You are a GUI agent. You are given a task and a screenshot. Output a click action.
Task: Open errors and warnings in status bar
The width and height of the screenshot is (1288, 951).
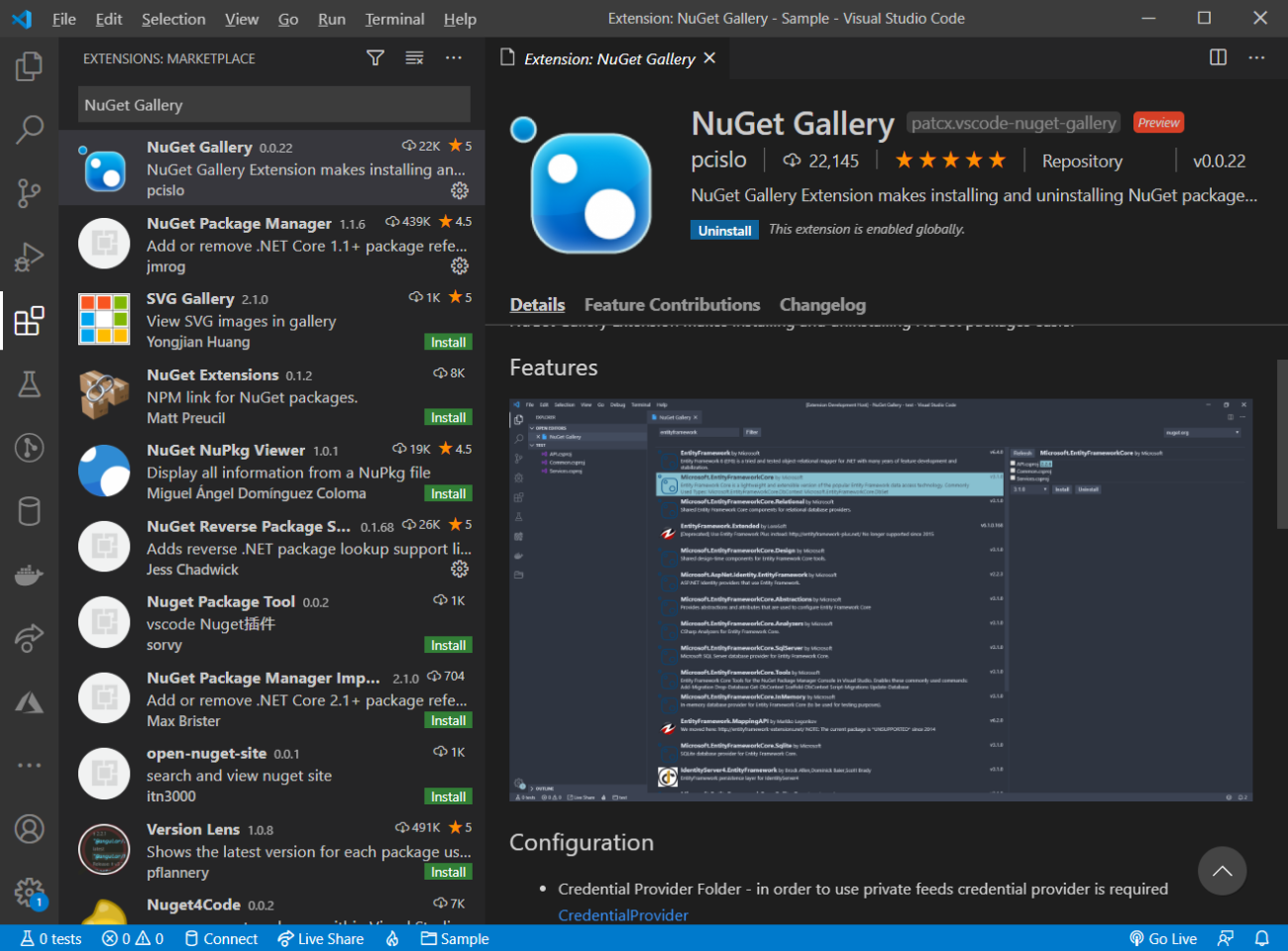pyautogui.click(x=133, y=938)
